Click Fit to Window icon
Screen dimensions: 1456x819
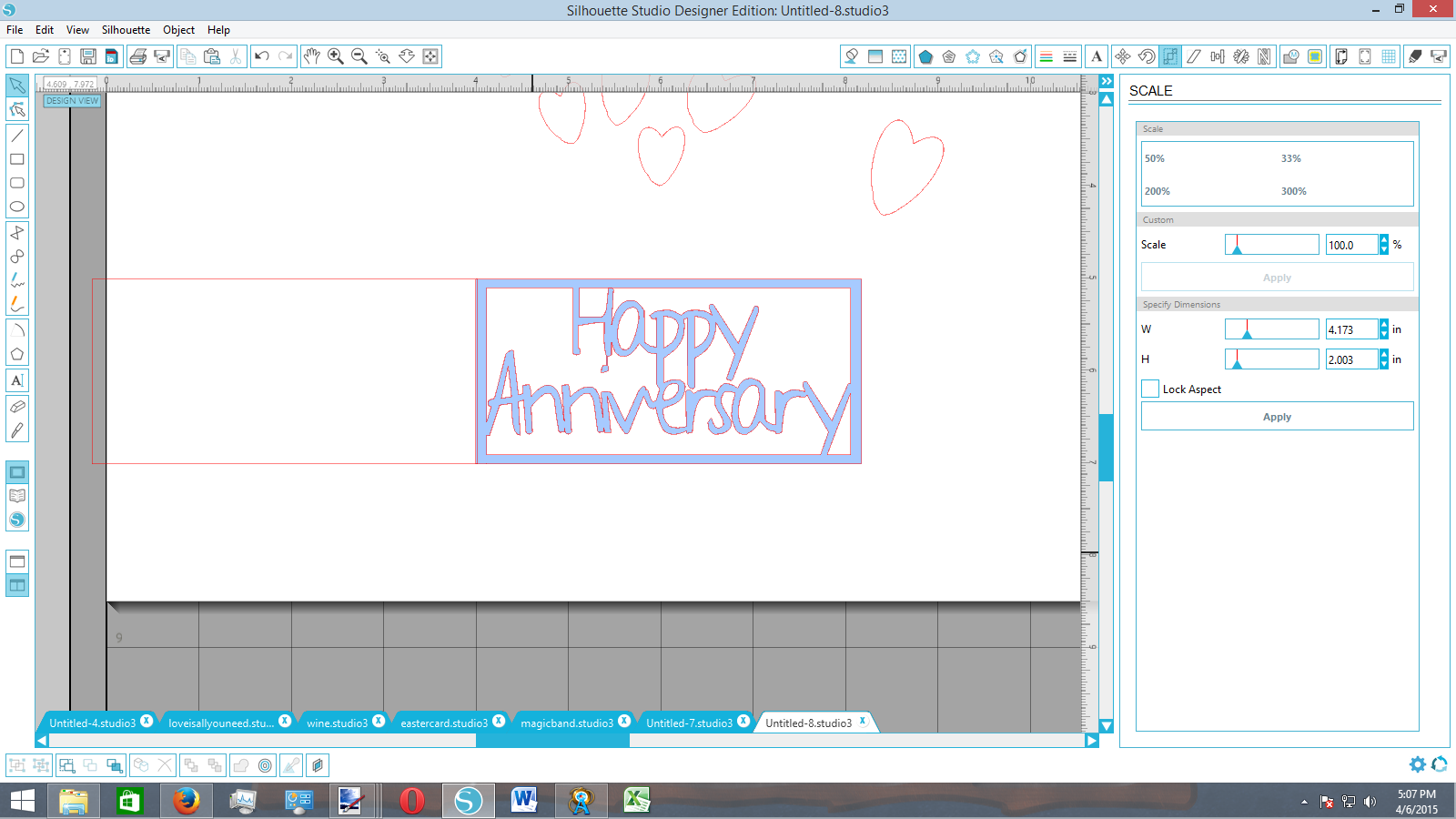430,56
